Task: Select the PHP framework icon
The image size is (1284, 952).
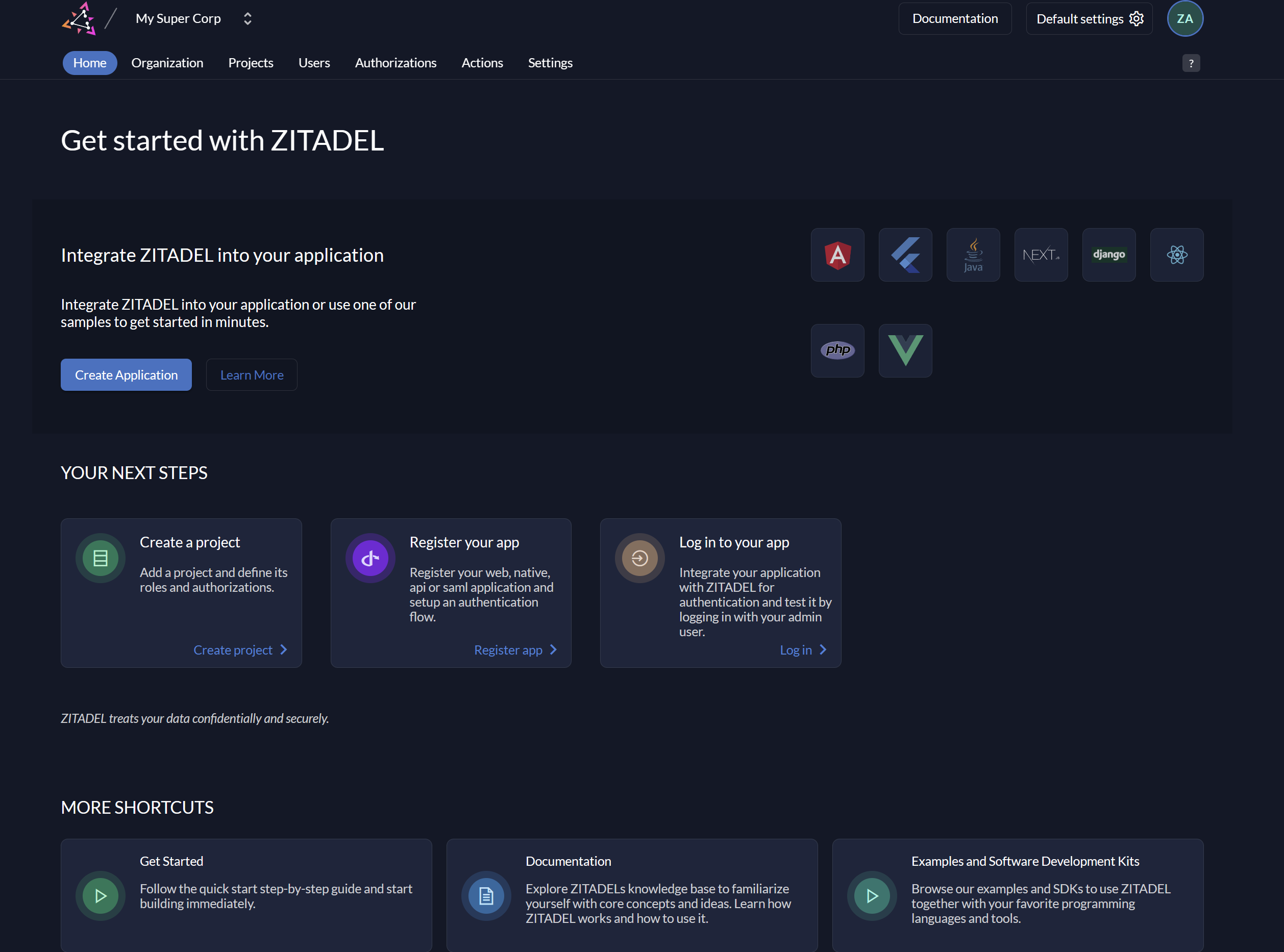Action: coord(837,350)
